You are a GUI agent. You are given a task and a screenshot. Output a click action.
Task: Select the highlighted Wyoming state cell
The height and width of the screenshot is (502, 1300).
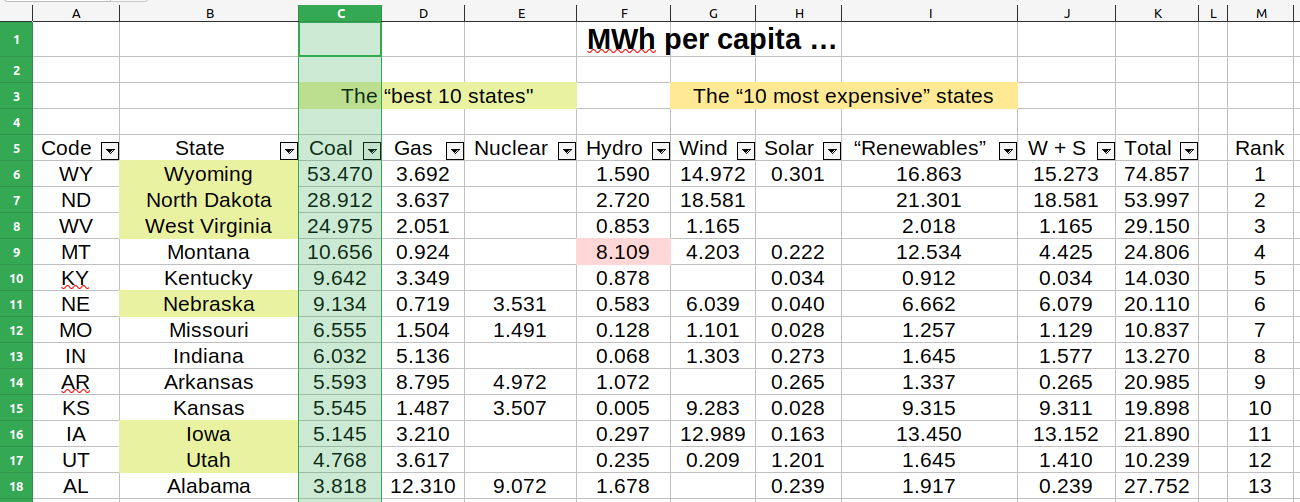[x=208, y=174]
